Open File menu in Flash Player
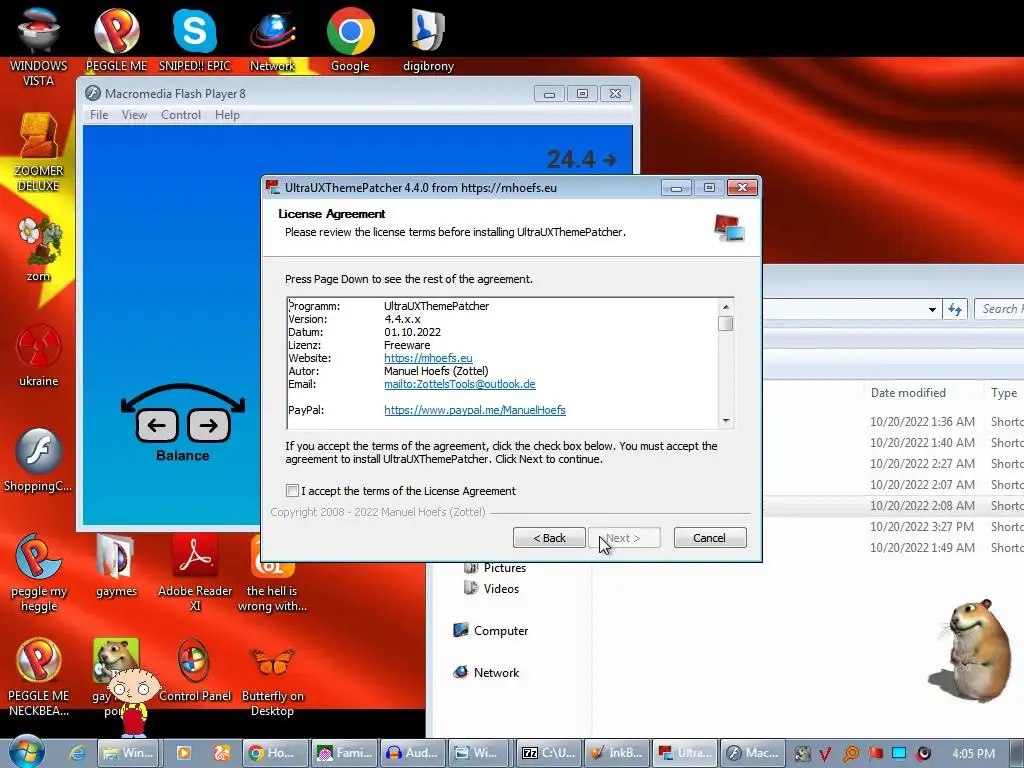Screen dimensions: 1024x768 pyautogui.click(x=99, y=115)
